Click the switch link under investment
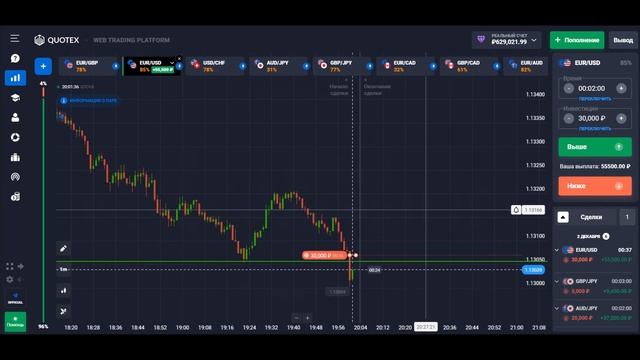This screenshot has width=640, height=360. tap(595, 129)
